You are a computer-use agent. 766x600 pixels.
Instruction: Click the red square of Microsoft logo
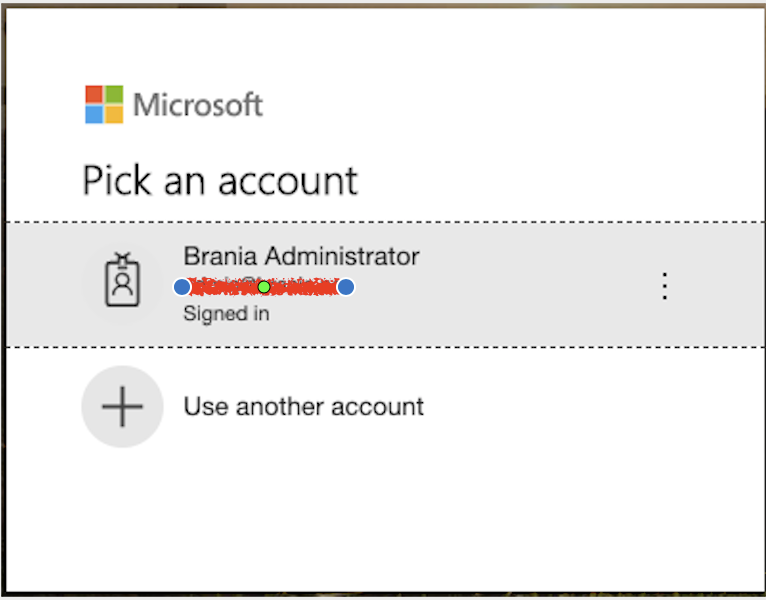tap(94, 94)
